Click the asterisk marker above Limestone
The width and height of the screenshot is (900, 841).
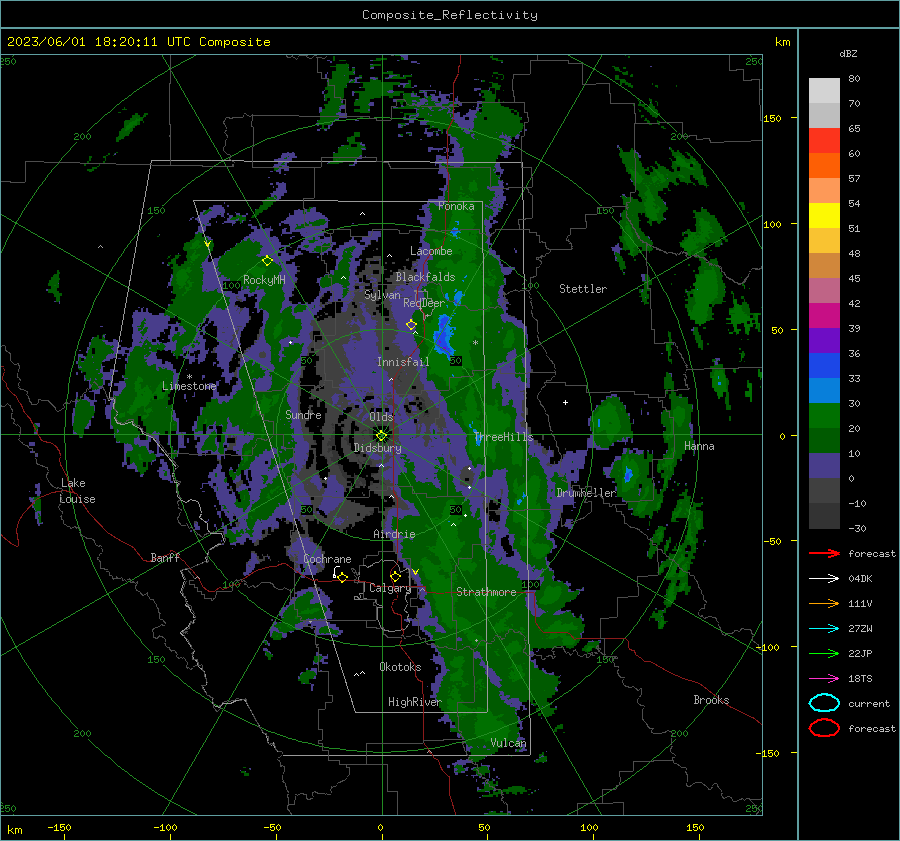189,377
